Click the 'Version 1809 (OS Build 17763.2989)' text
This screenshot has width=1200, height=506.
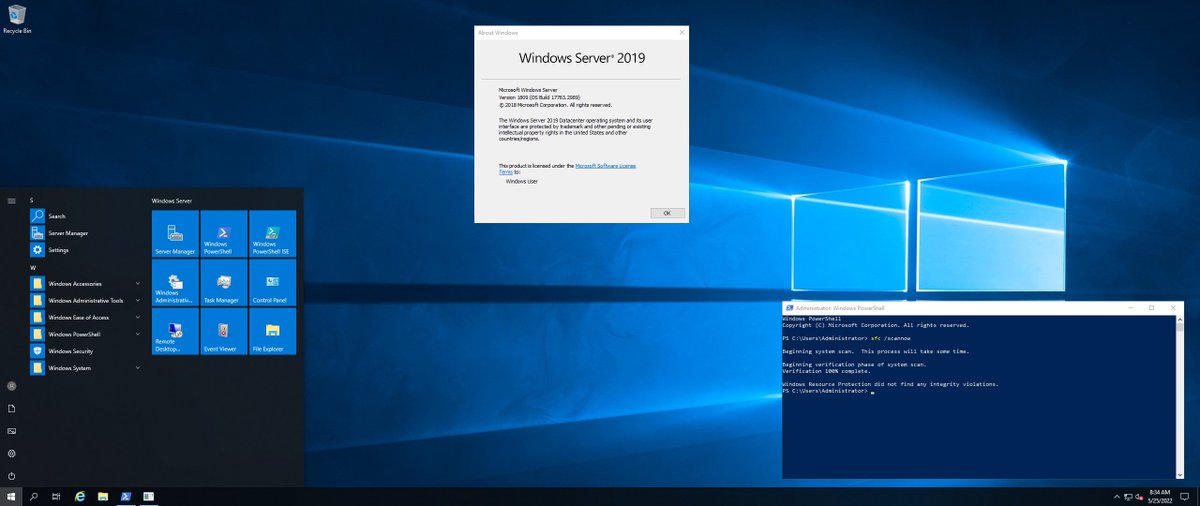(539, 98)
